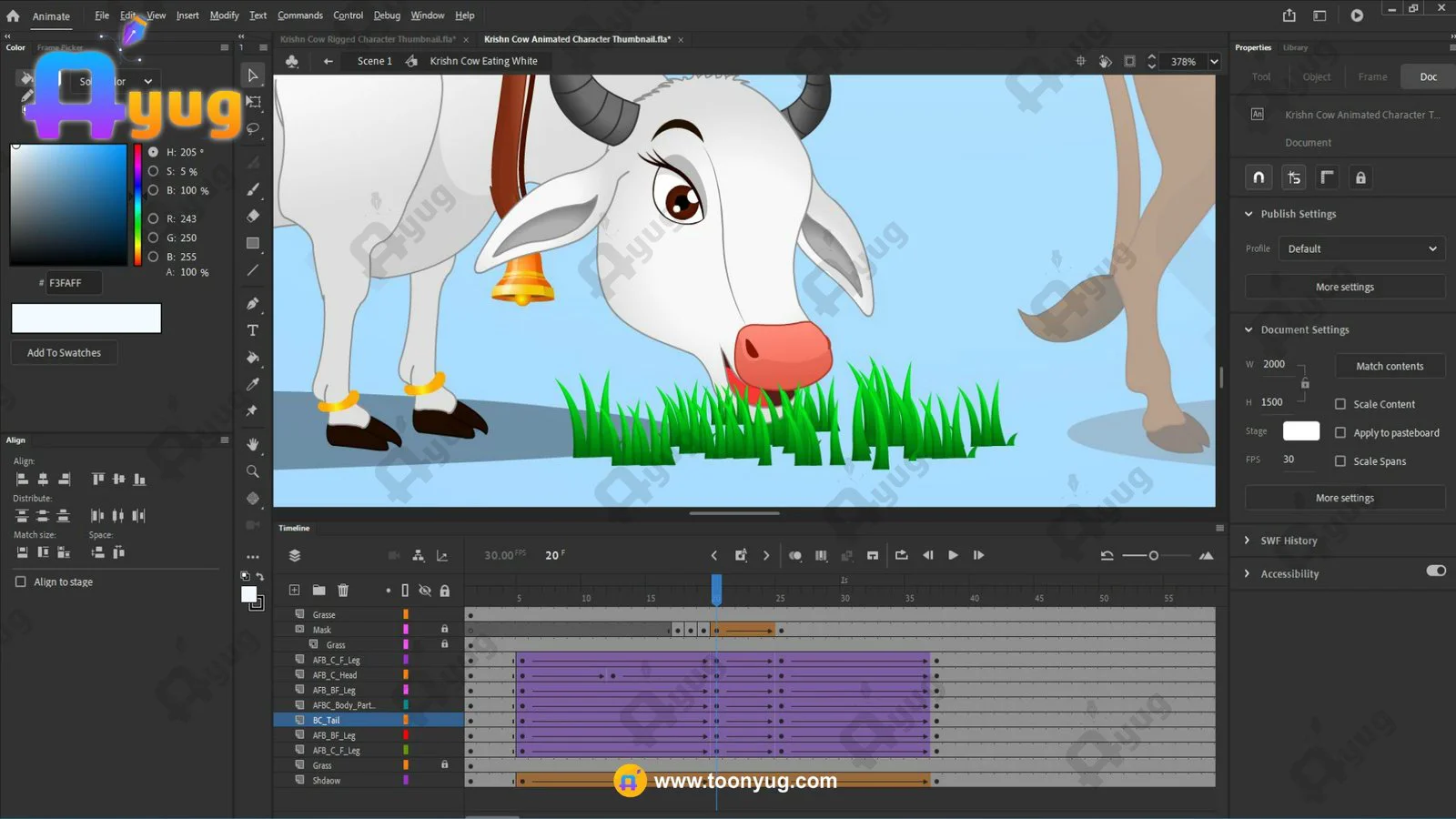1456x819 pixels.
Task: Select the BC_Tail layer
Action: 327,721
